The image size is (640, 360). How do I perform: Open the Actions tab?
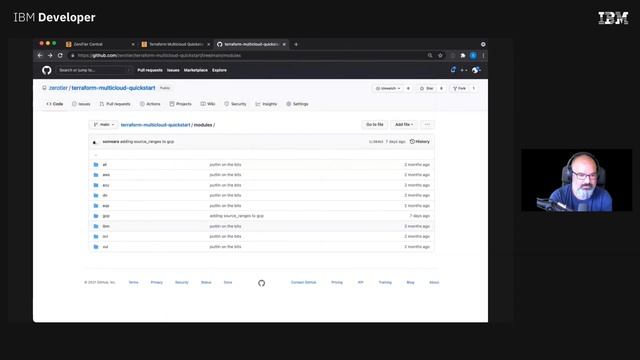click(x=150, y=104)
